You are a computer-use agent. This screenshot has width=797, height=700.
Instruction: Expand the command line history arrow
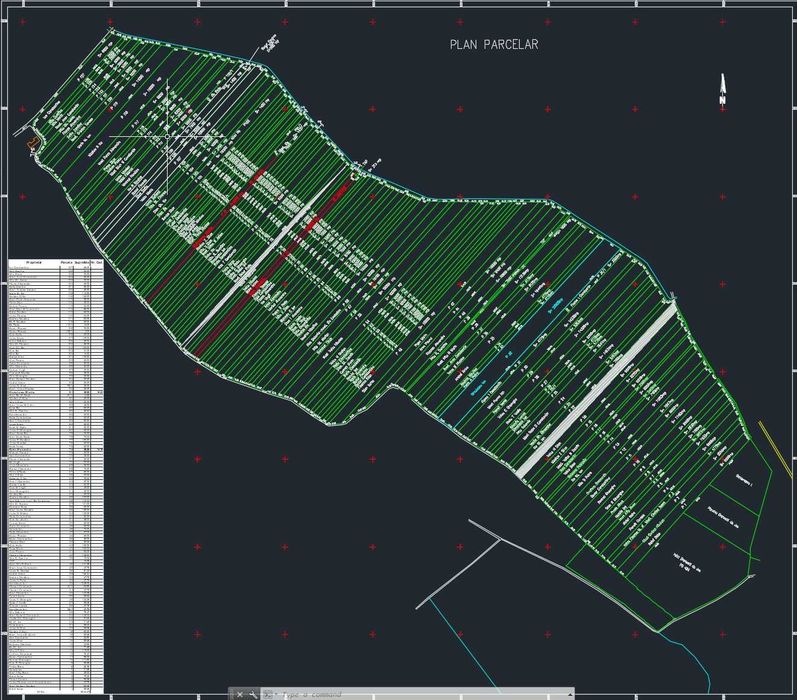coord(570,695)
